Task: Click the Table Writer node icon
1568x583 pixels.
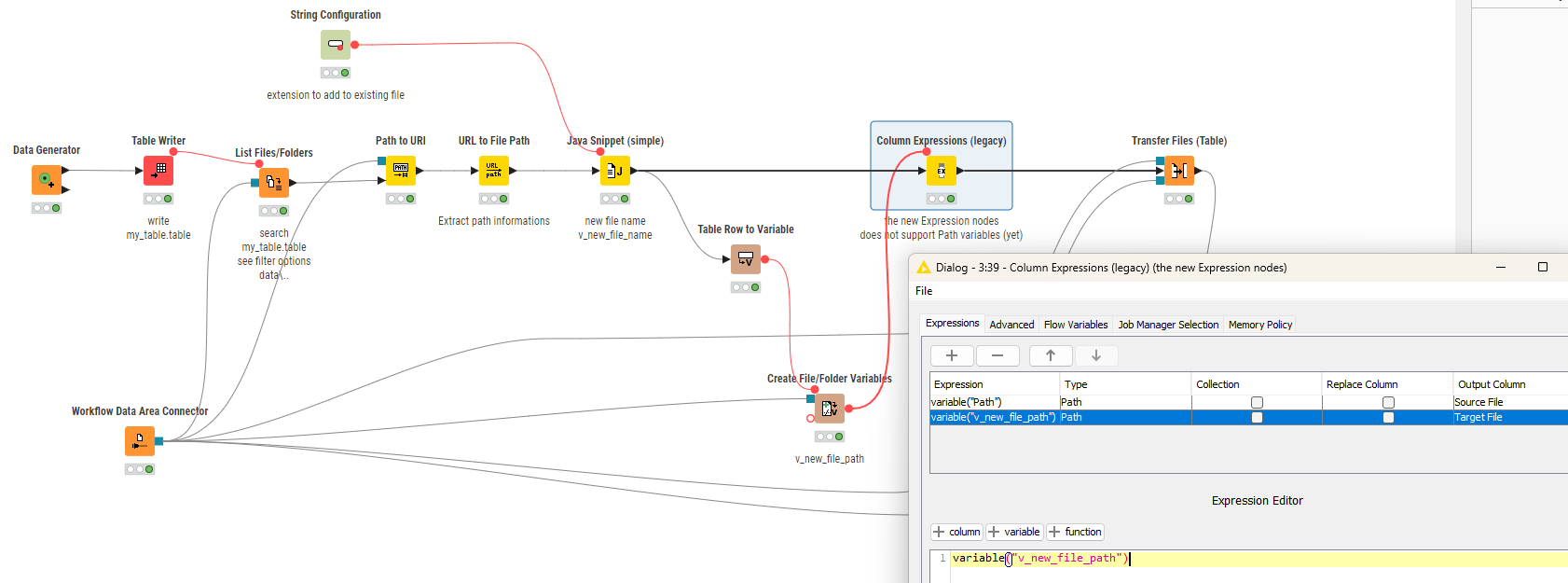Action: 158,171
